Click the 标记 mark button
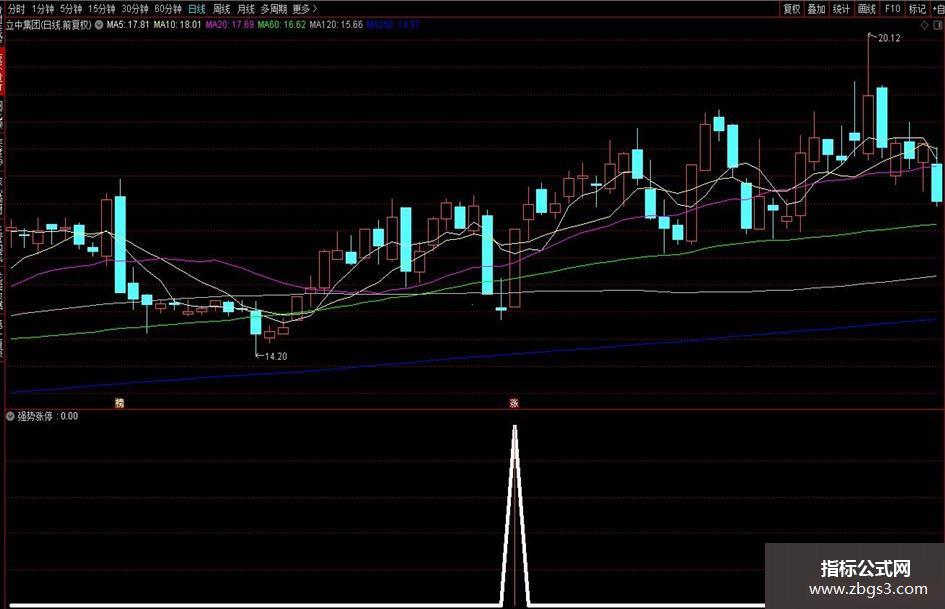This screenshot has width=945, height=609. click(917, 8)
